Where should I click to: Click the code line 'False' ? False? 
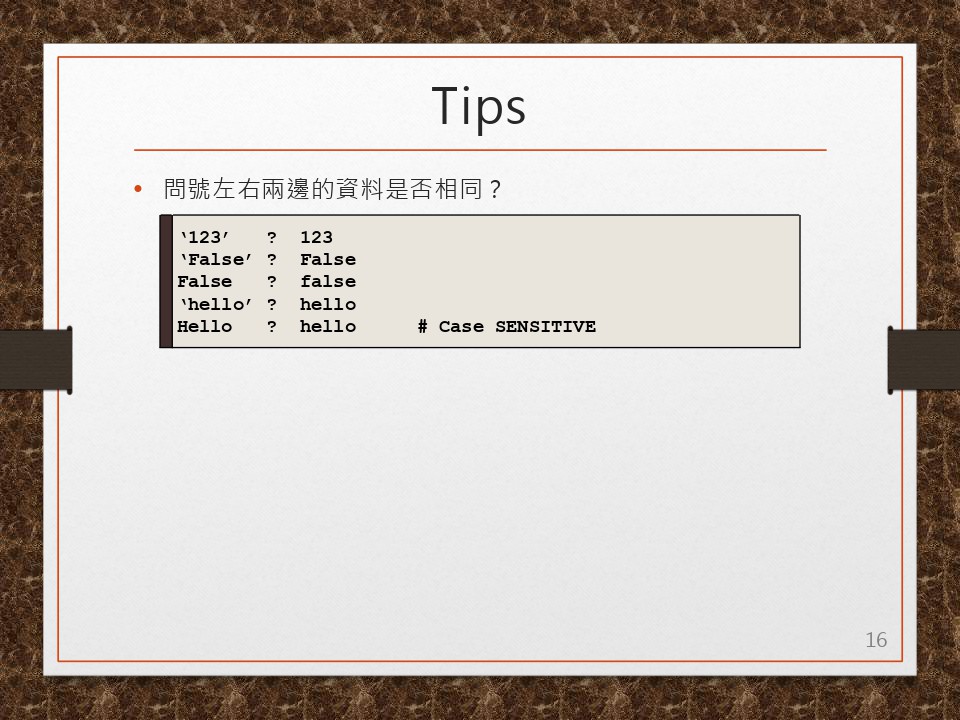click(x=267, y=260)
